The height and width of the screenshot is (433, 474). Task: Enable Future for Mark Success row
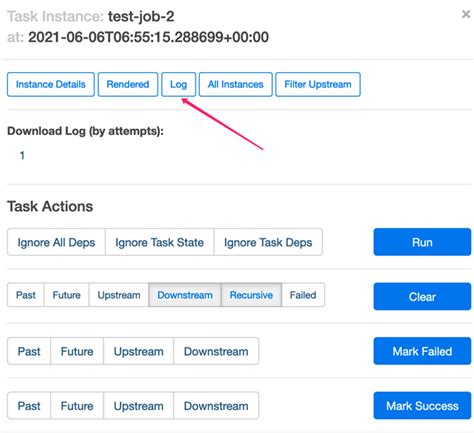77,406
